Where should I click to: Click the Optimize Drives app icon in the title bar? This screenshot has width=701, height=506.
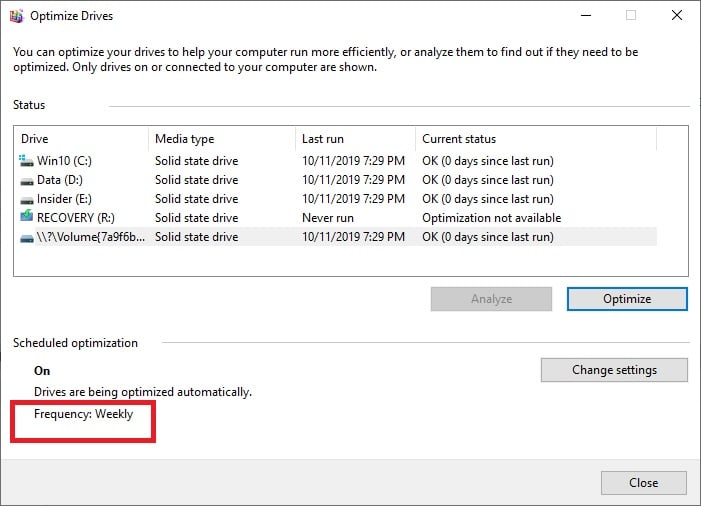click(x=16, y=16)
